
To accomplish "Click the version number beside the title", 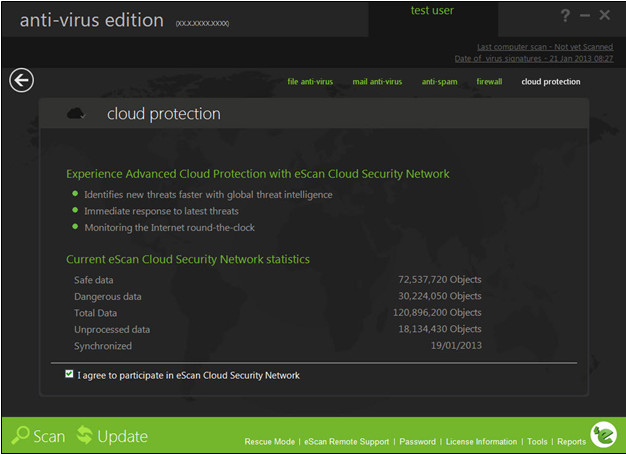I will click(202, 24).
